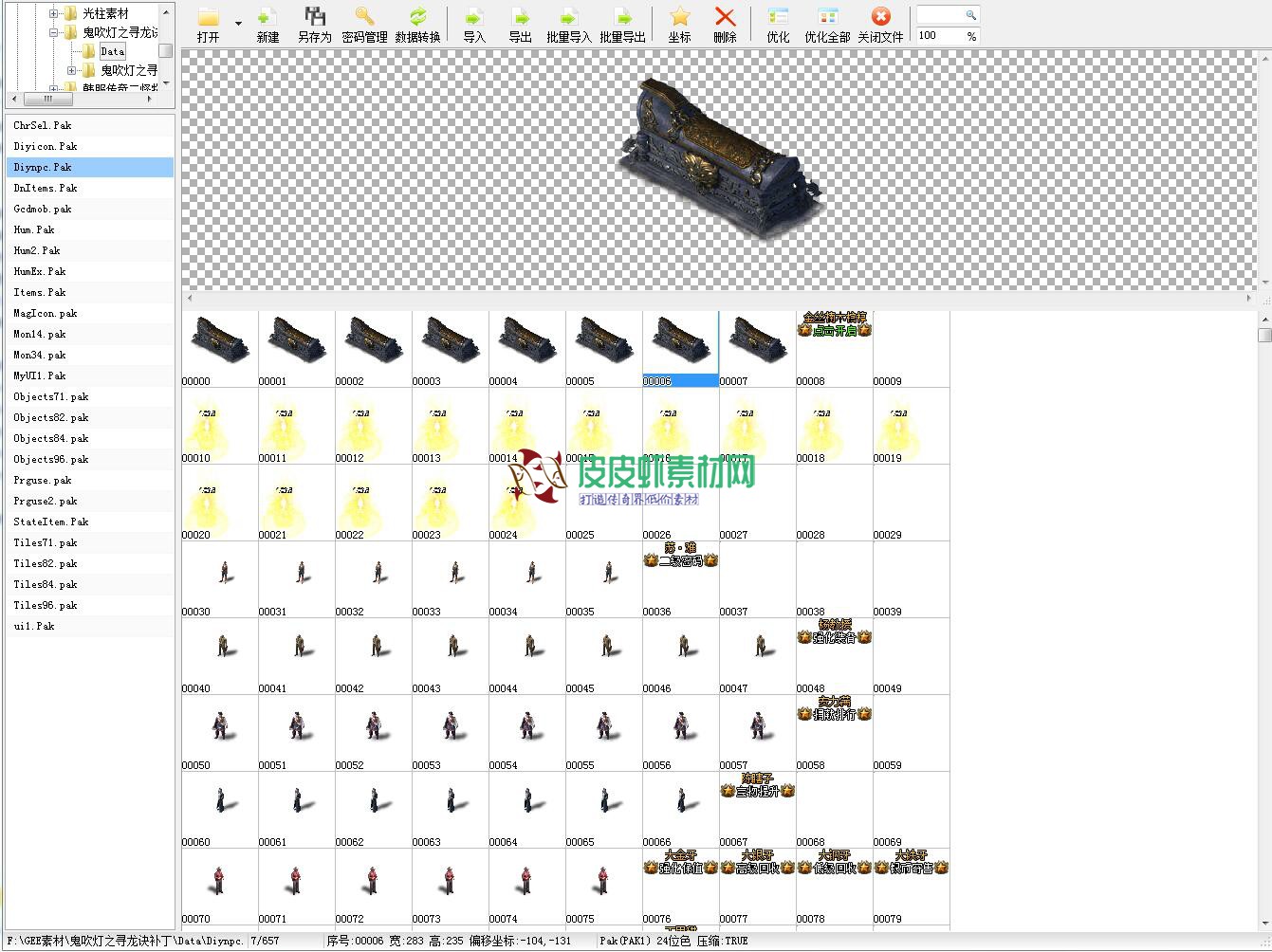Click the 另存为 (Save As) floppy icon

tap(315, 17)
